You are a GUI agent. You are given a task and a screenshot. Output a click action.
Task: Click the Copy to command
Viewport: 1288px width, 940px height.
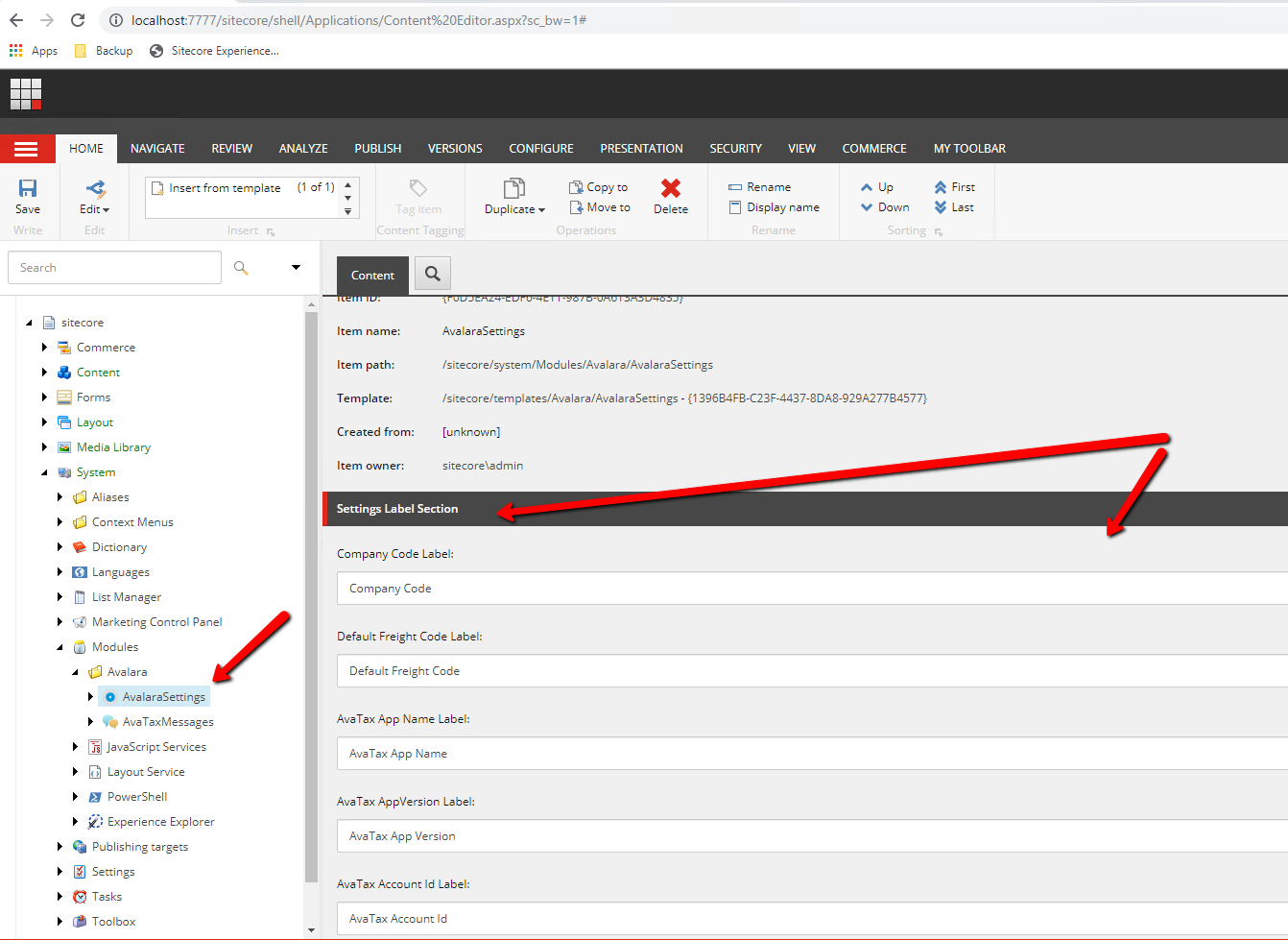(x=598, y=187)
